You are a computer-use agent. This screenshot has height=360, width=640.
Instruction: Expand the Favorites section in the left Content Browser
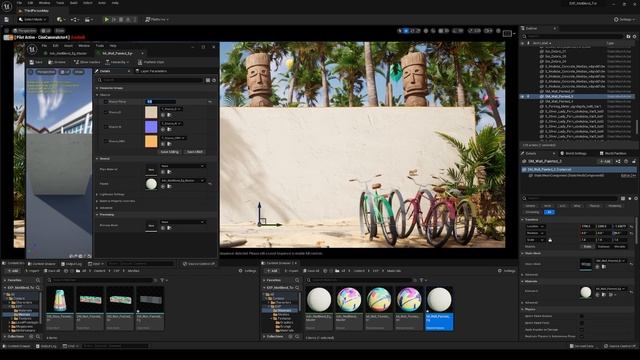(5, 280)
